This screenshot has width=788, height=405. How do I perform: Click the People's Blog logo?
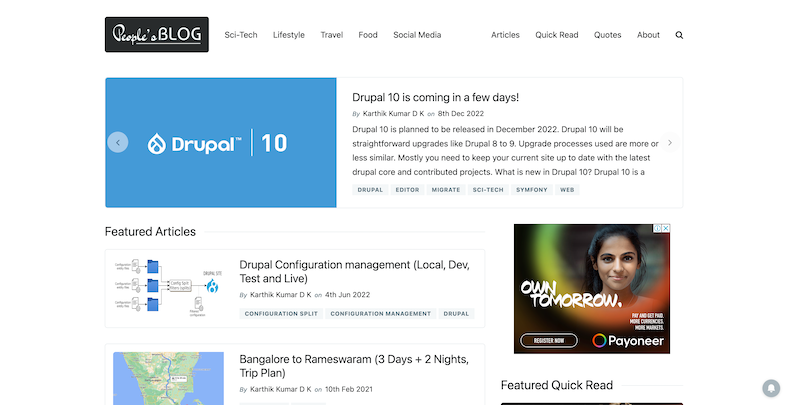tap(156, 34)
